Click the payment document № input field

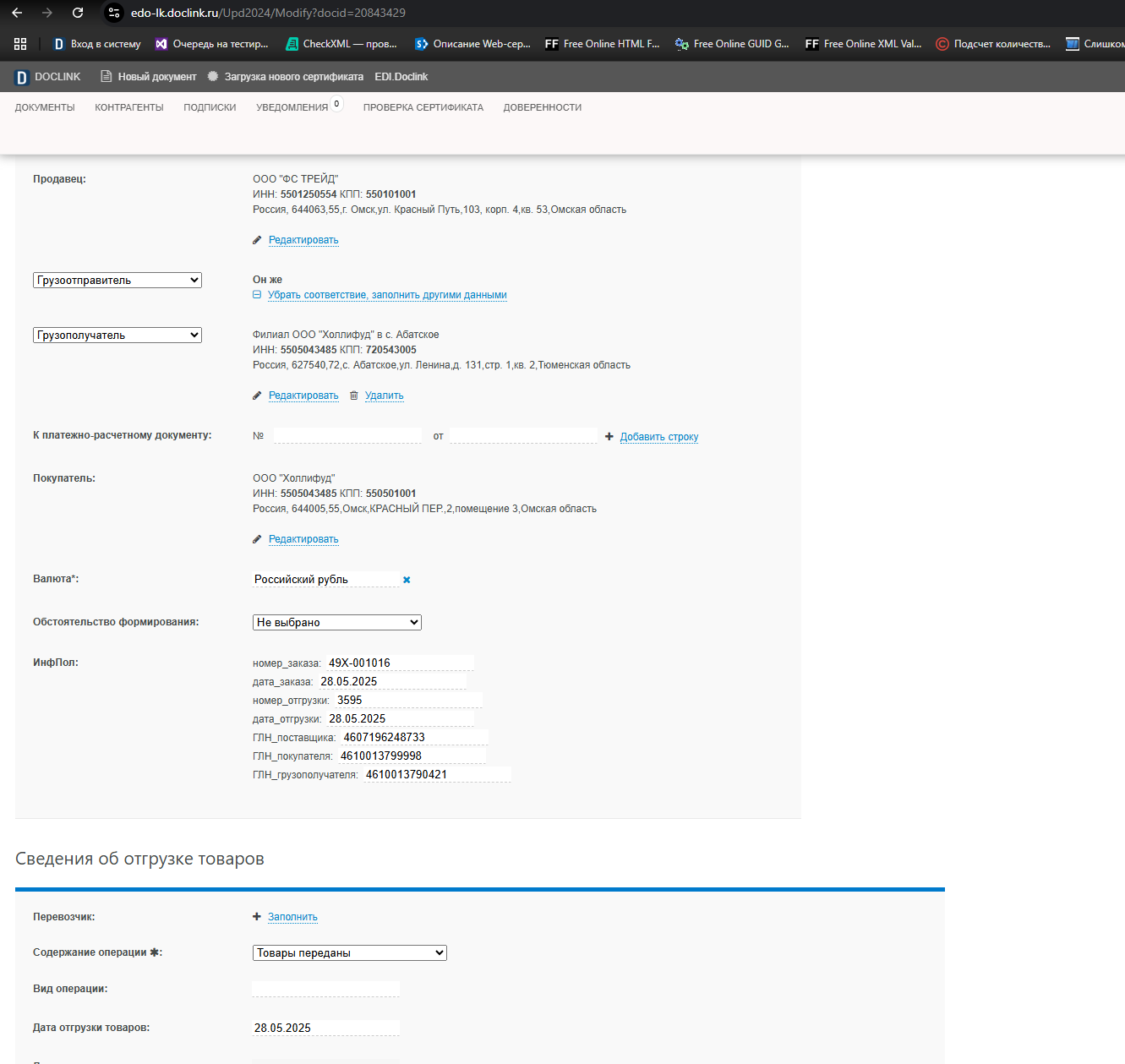tap(347, 435)
